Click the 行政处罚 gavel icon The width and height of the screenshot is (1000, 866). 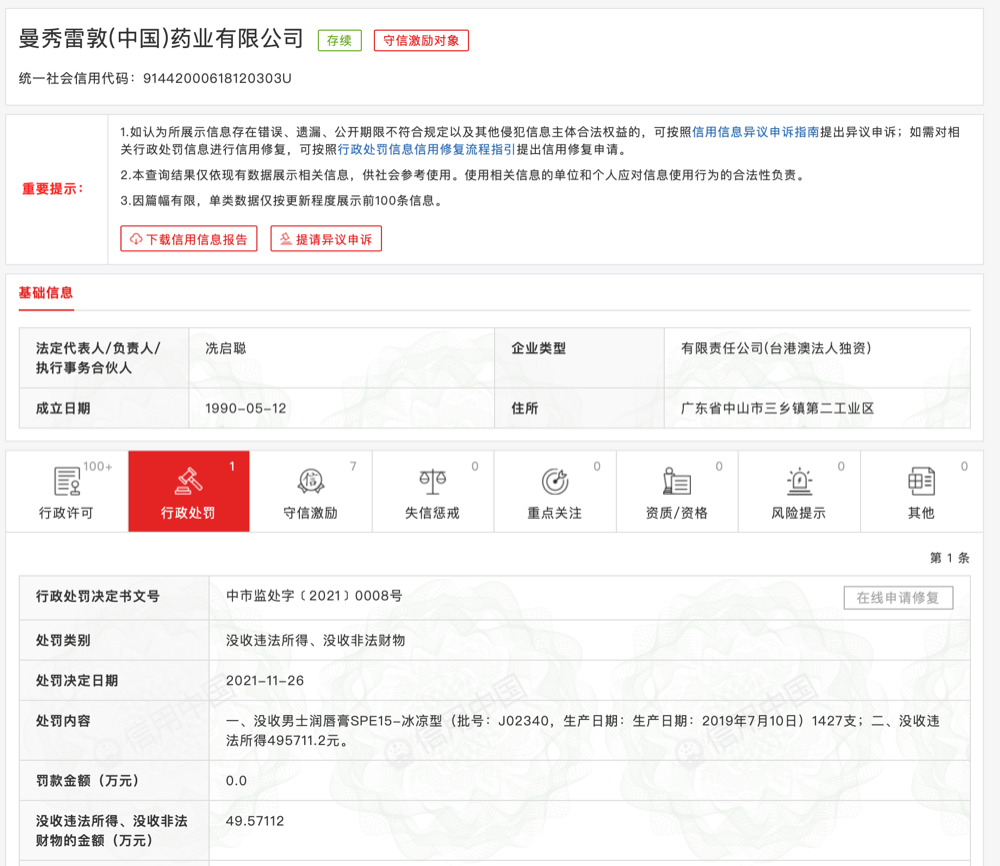[189, 481]
